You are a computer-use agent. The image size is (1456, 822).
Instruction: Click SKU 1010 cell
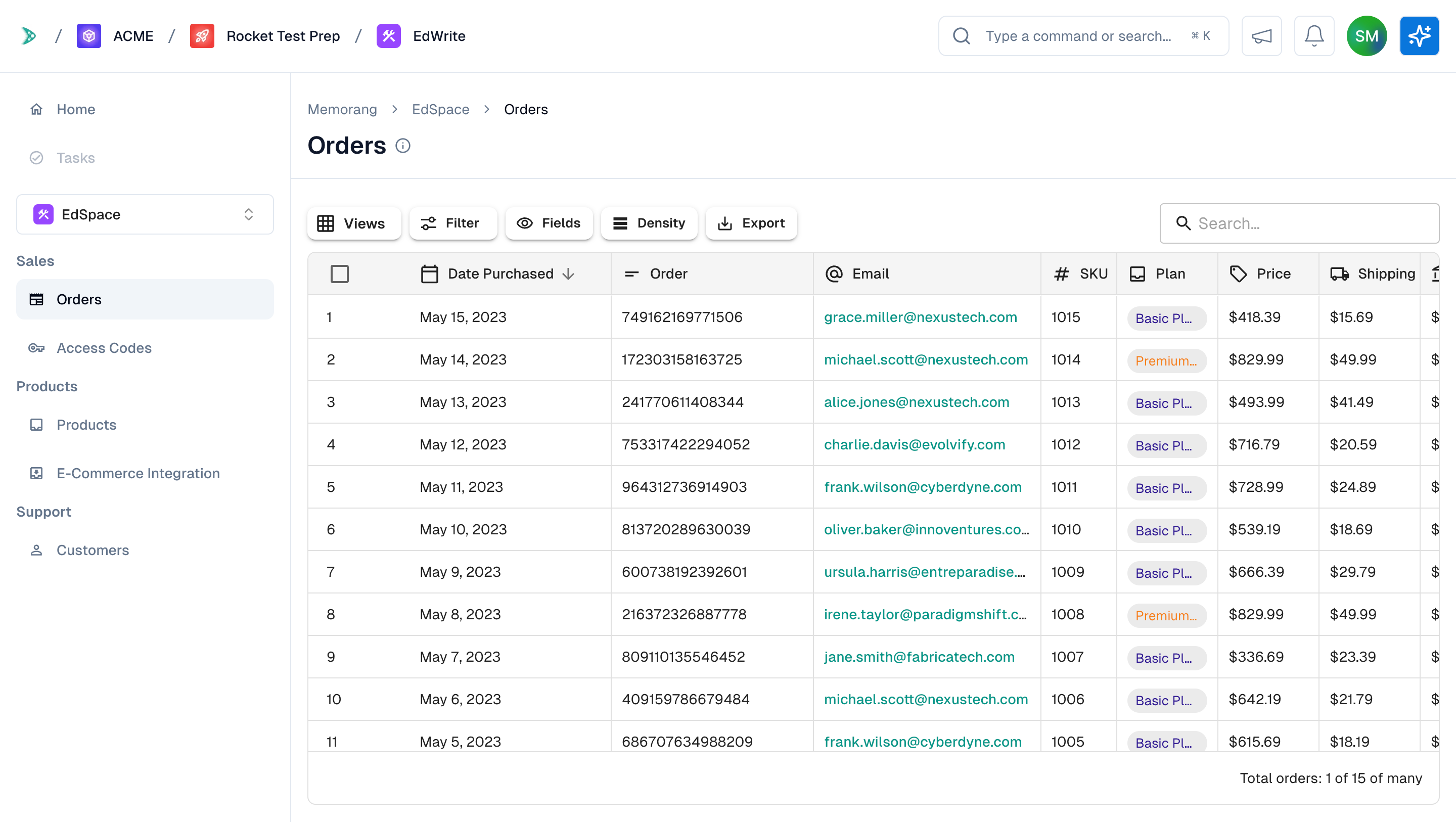pyautogui.click(x=1065, y=529)
